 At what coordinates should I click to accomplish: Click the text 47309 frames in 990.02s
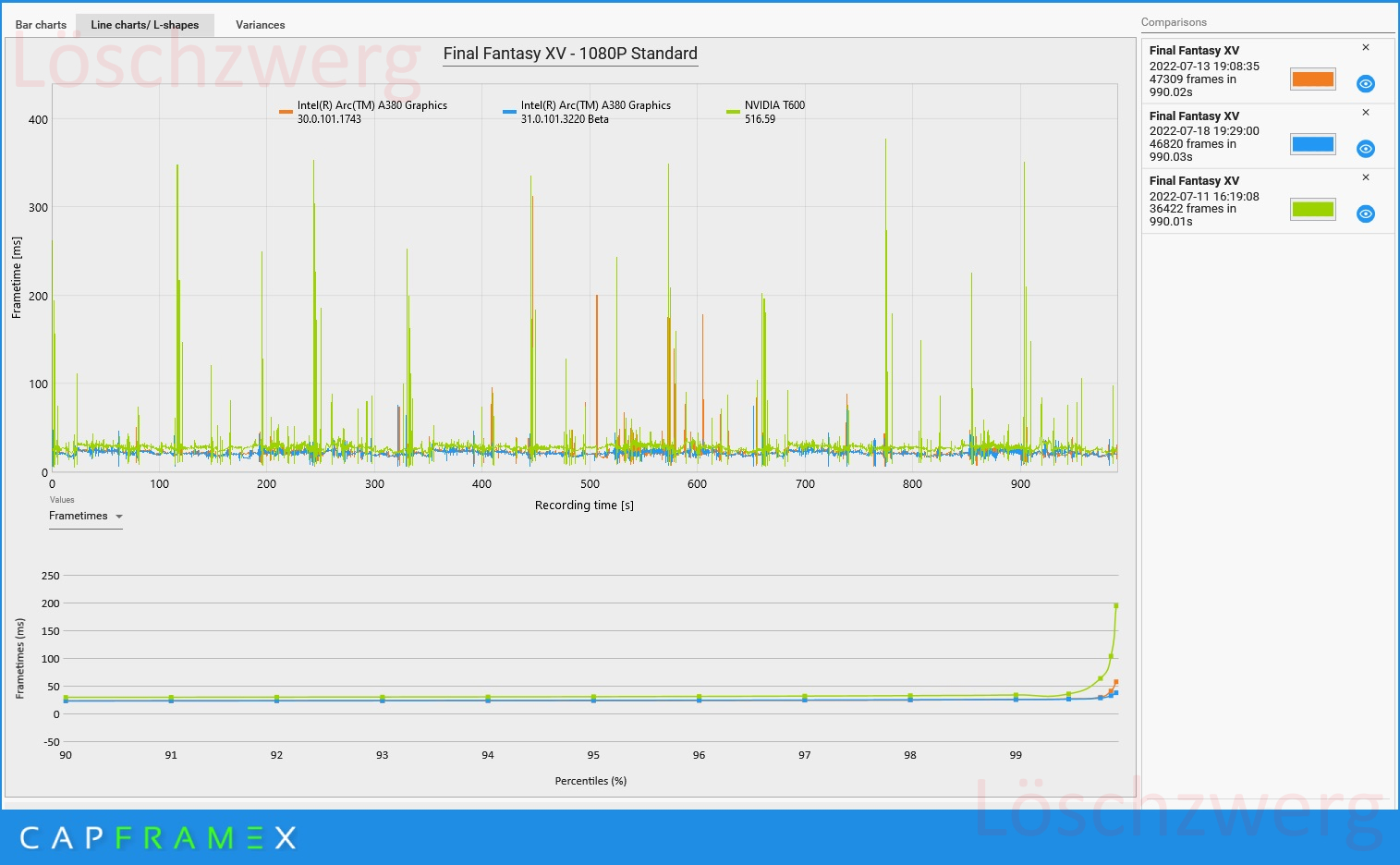1192,86
